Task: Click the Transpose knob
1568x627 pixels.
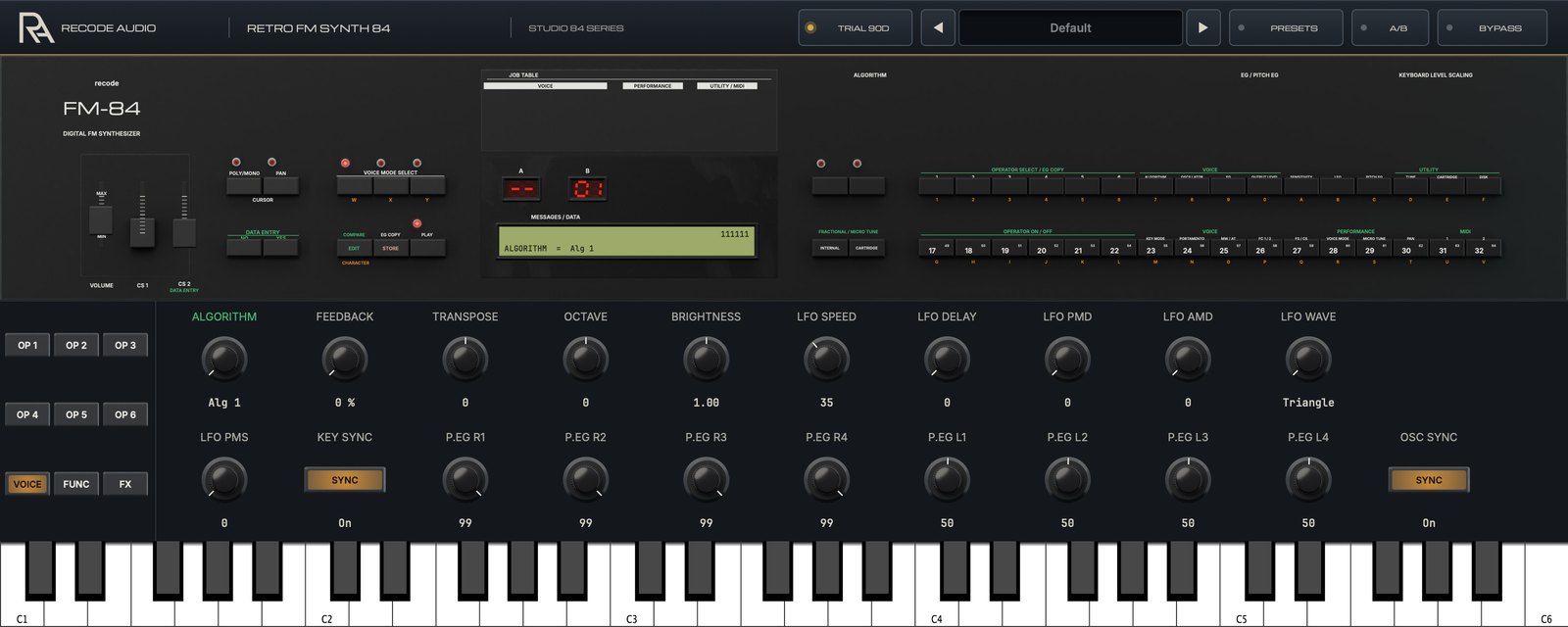Action: (x=465, y=359)
